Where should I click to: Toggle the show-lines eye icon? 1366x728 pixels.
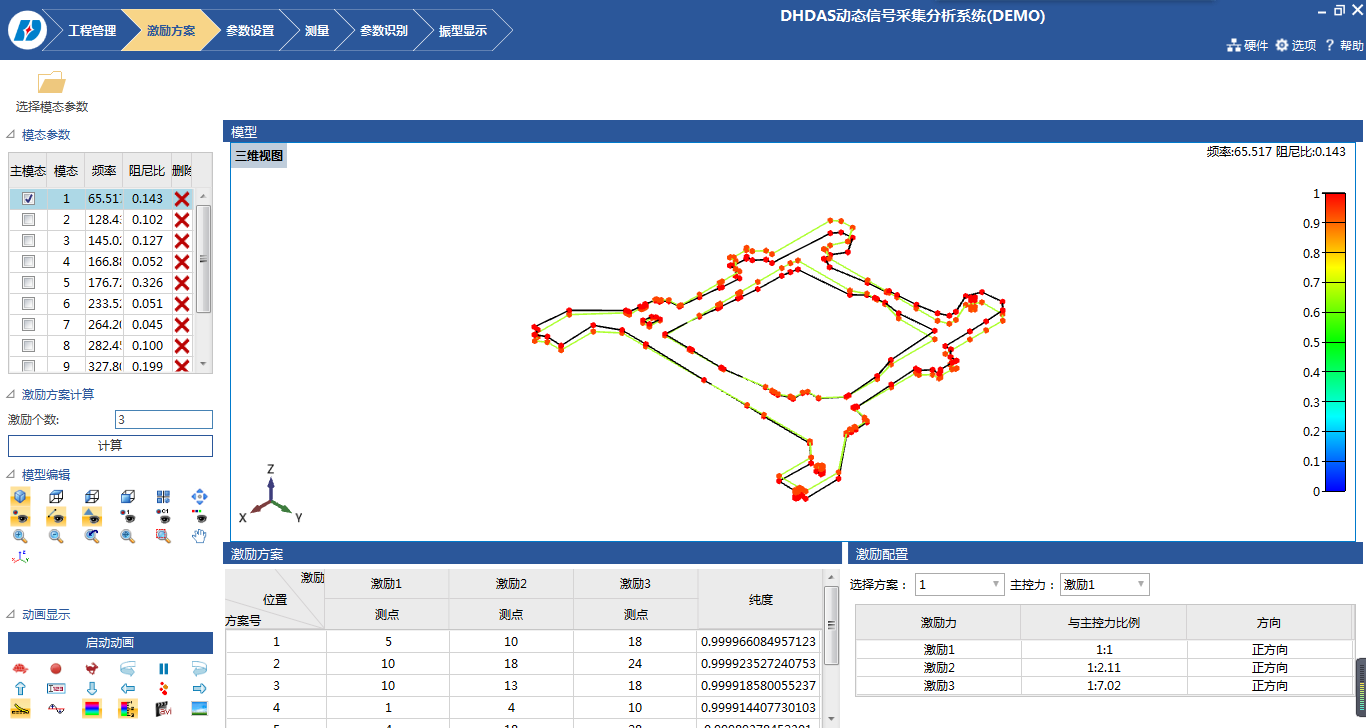click(x=56, y=516)
